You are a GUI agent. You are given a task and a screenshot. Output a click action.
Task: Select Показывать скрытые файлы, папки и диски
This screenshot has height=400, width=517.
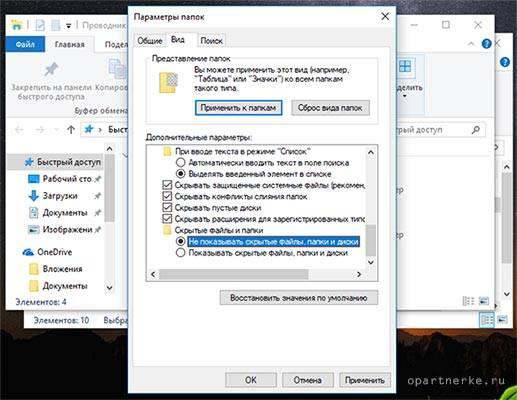click(180, 253)
